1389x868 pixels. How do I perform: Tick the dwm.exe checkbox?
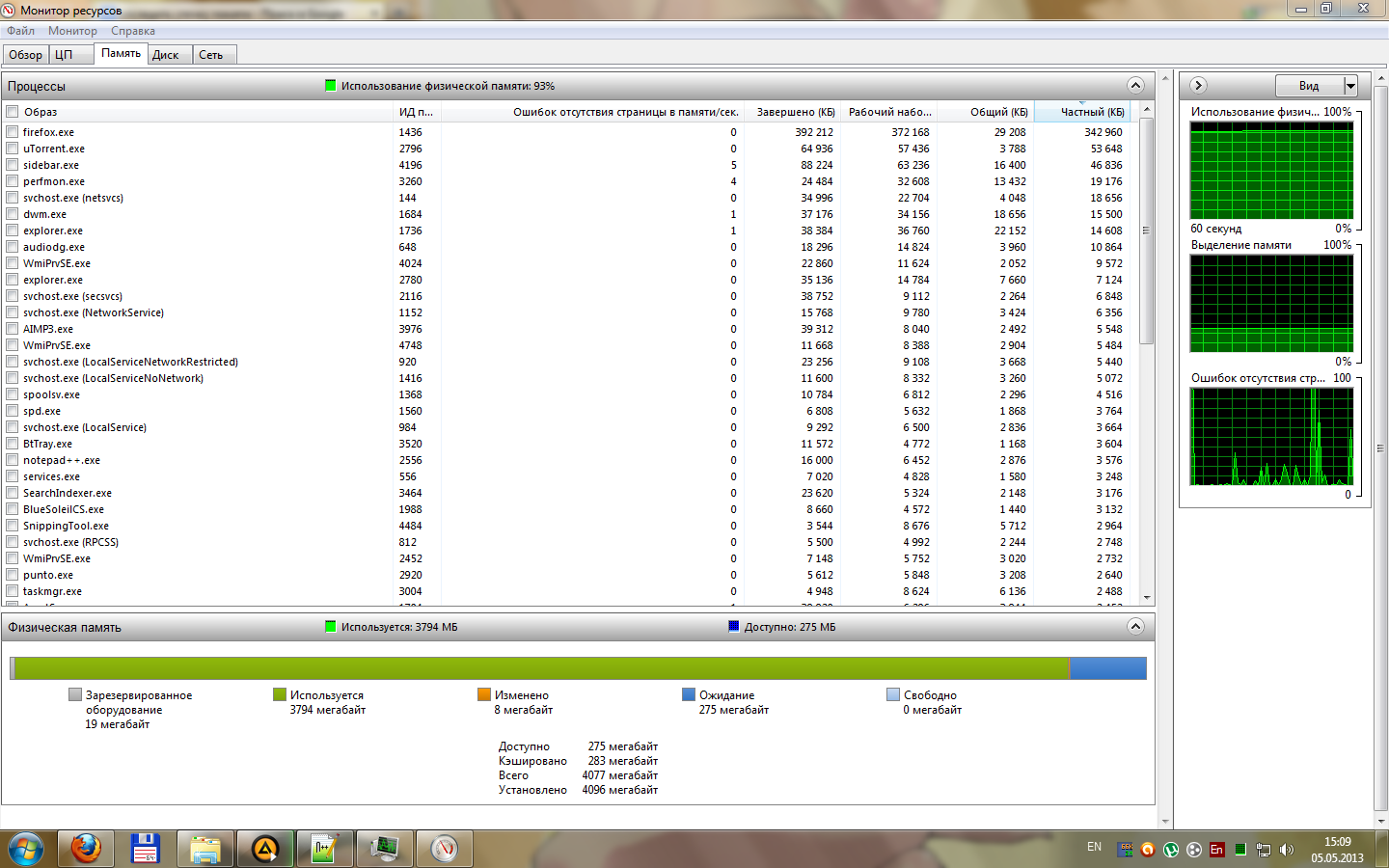tap(13, 214)
